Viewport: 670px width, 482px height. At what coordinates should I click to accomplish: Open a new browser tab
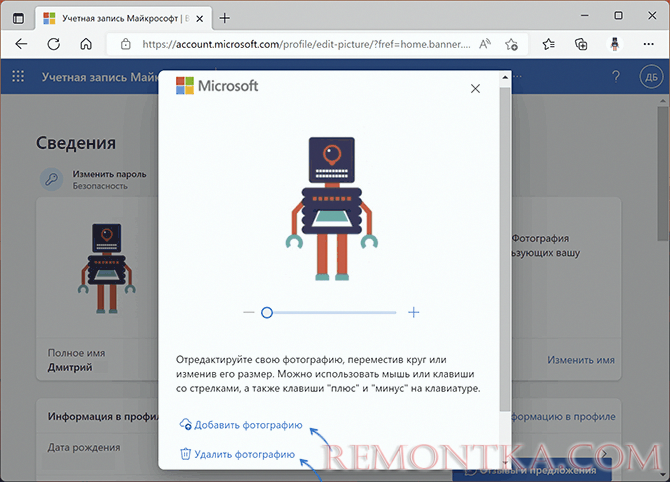(224, 18)
